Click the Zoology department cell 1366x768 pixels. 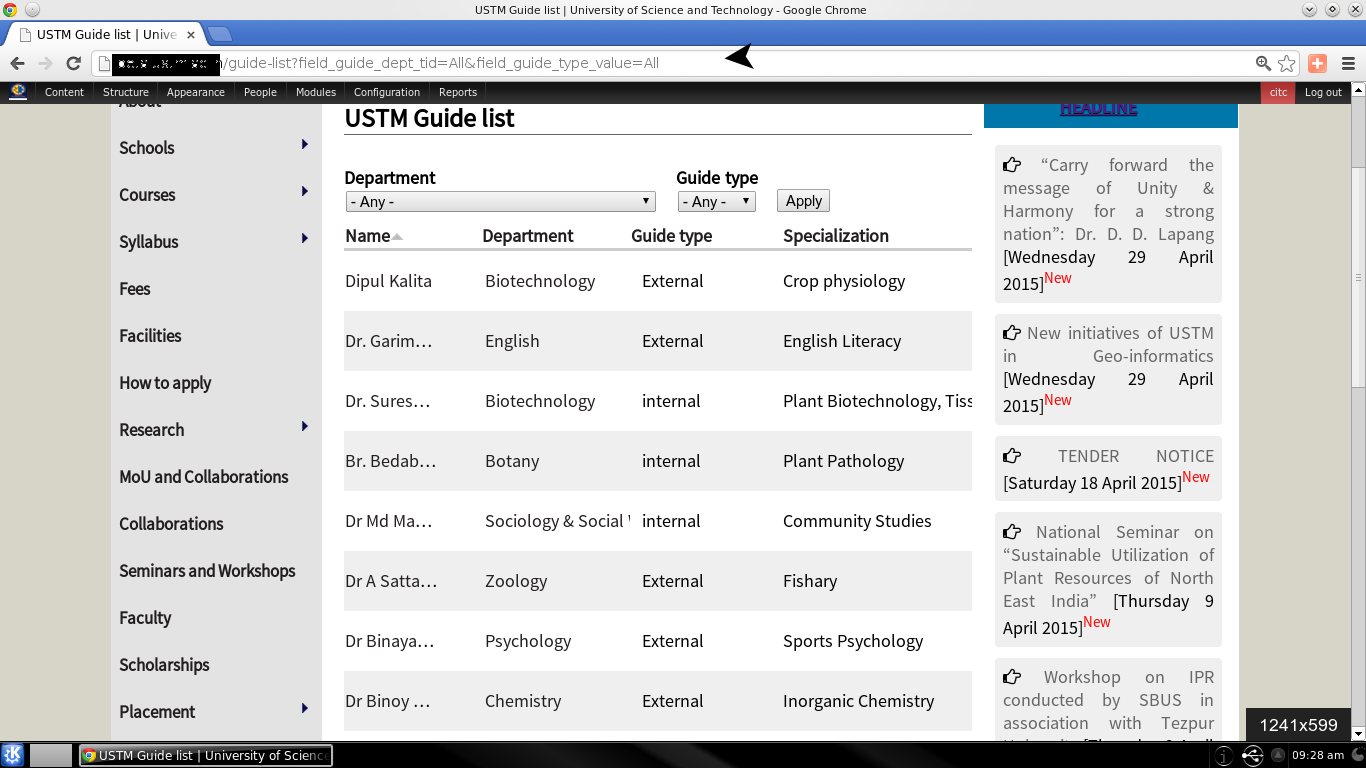[516, 581]
